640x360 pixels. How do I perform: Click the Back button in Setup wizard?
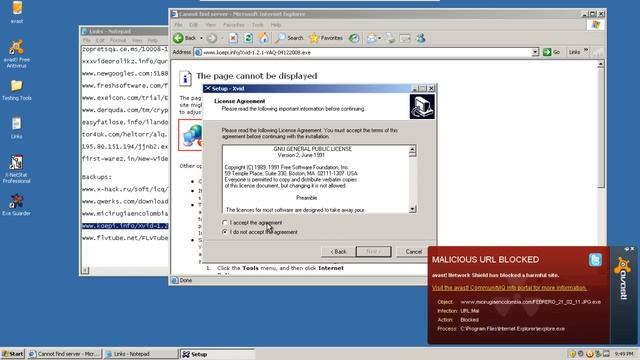coord(338,251)
